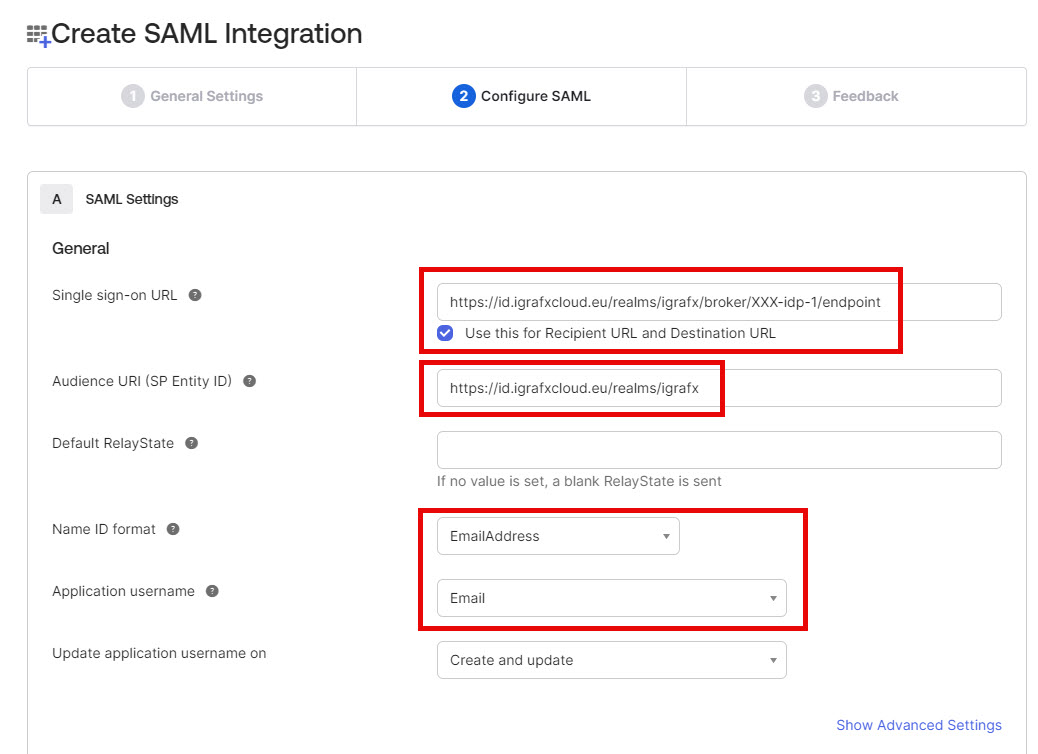Screen dimensions: 1038x754
Task: Click Show Advanced Settings link
Action: 918,725
